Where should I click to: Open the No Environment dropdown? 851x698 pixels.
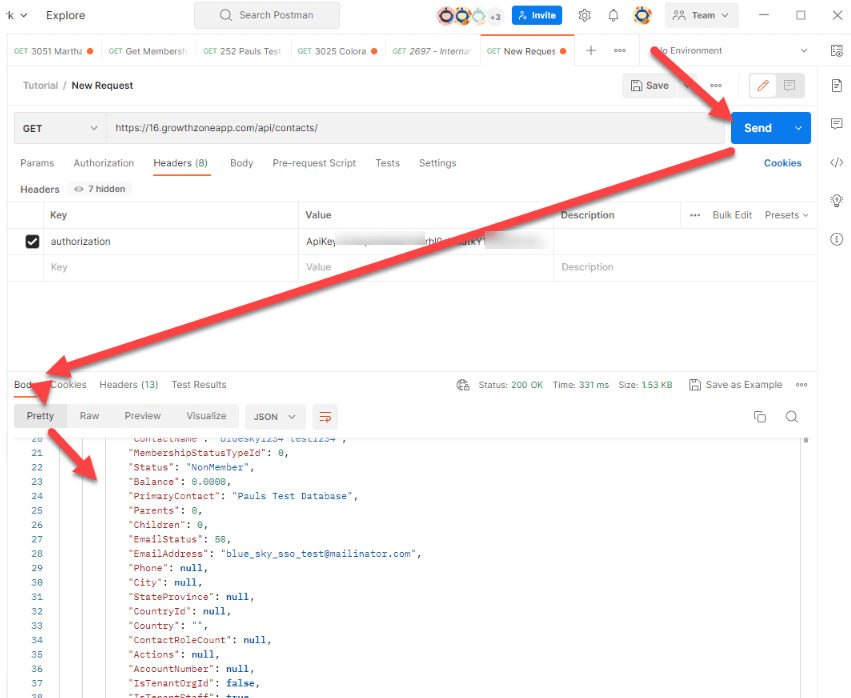point(731,50)
